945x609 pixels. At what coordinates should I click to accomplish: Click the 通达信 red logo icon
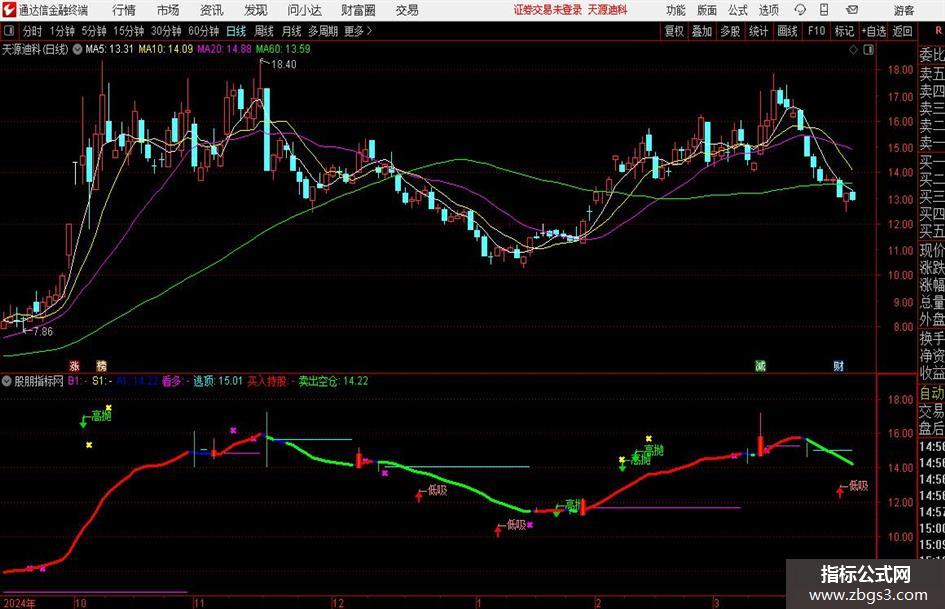coord(8,10)
